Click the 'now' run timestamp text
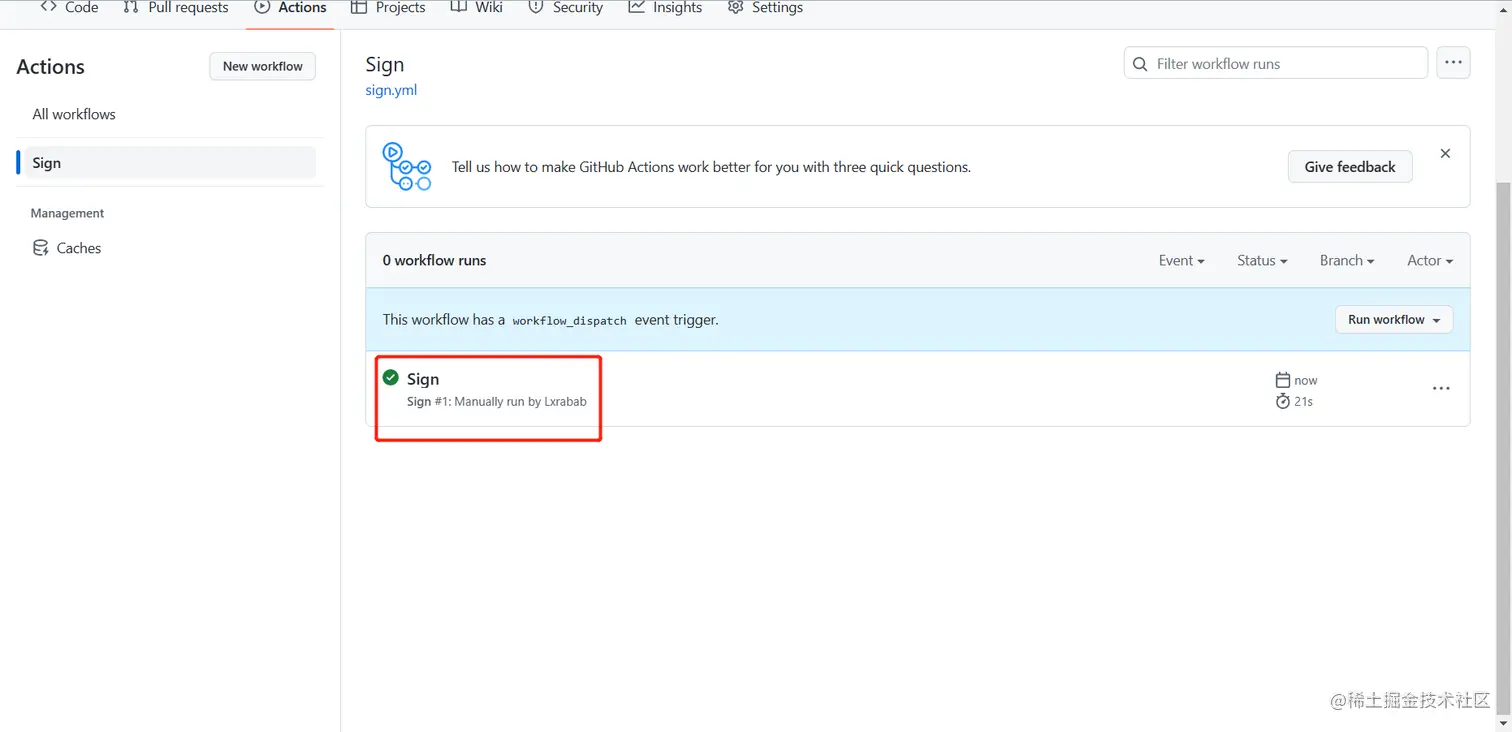1512x732 pixels. point(1306,381)
